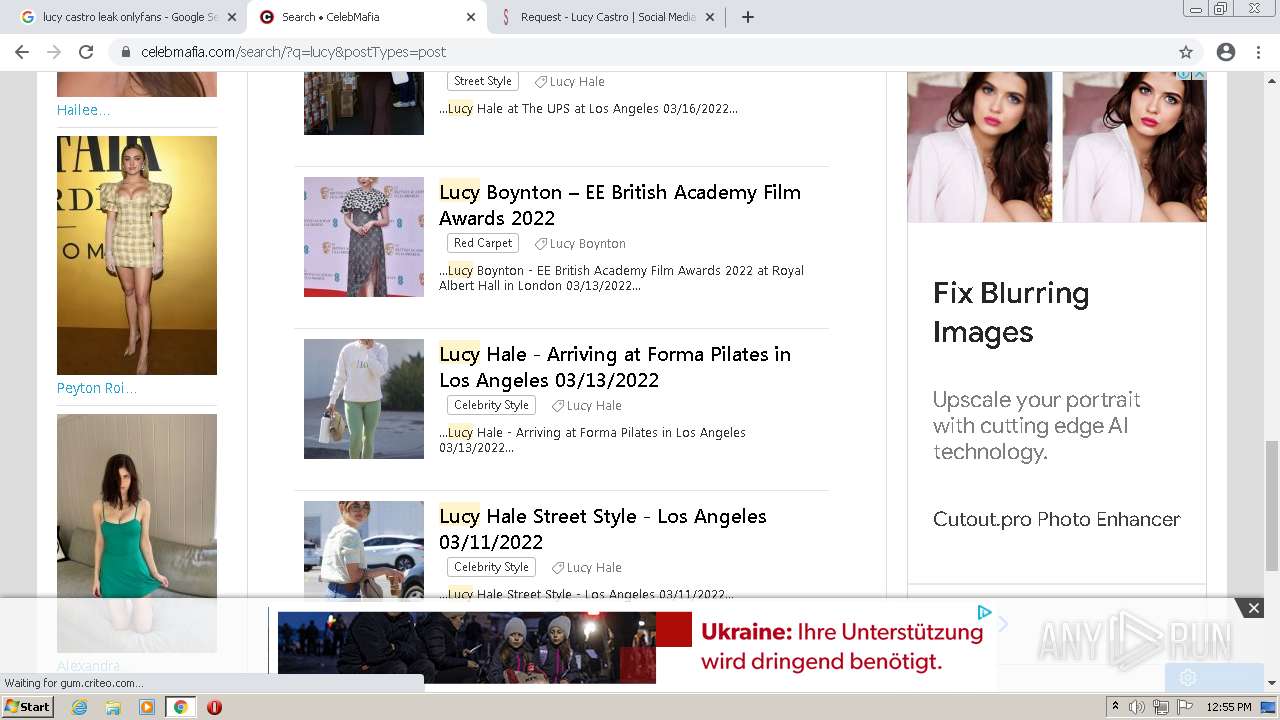The height and width of the screenshot is (720, 1280).
Task: Click the address bar URL
Action: pyautogui.click(x=294, y=52)
